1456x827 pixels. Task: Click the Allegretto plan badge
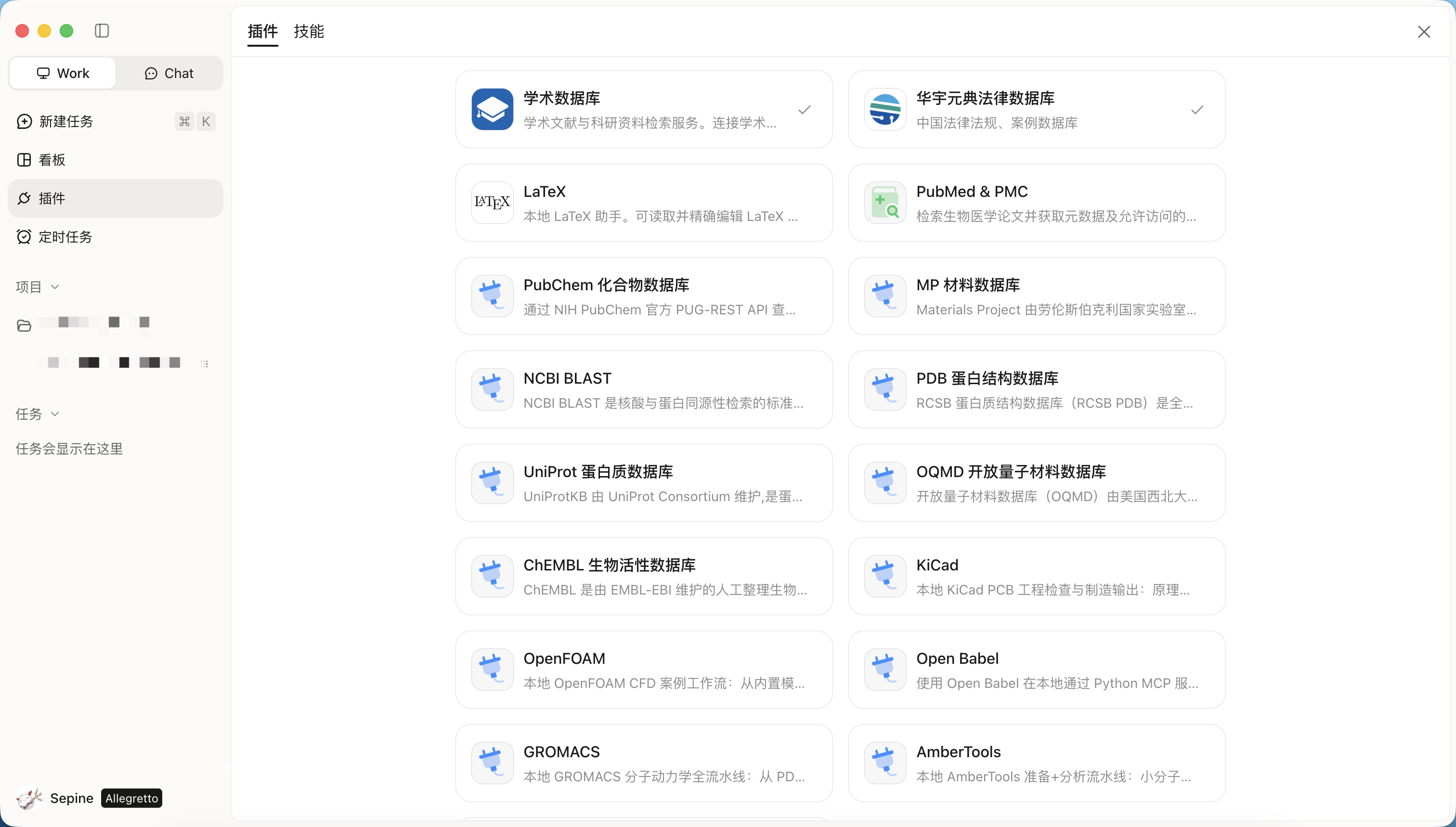(132, 798)
